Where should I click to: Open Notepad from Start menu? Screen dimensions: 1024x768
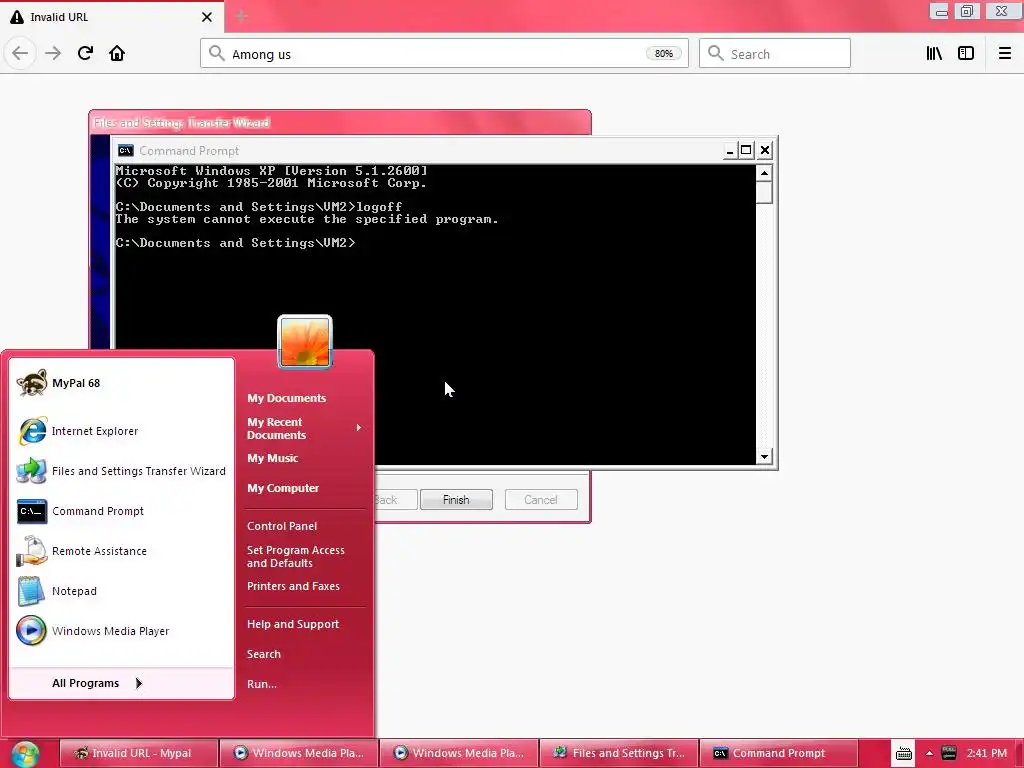(x=122, y=590)
